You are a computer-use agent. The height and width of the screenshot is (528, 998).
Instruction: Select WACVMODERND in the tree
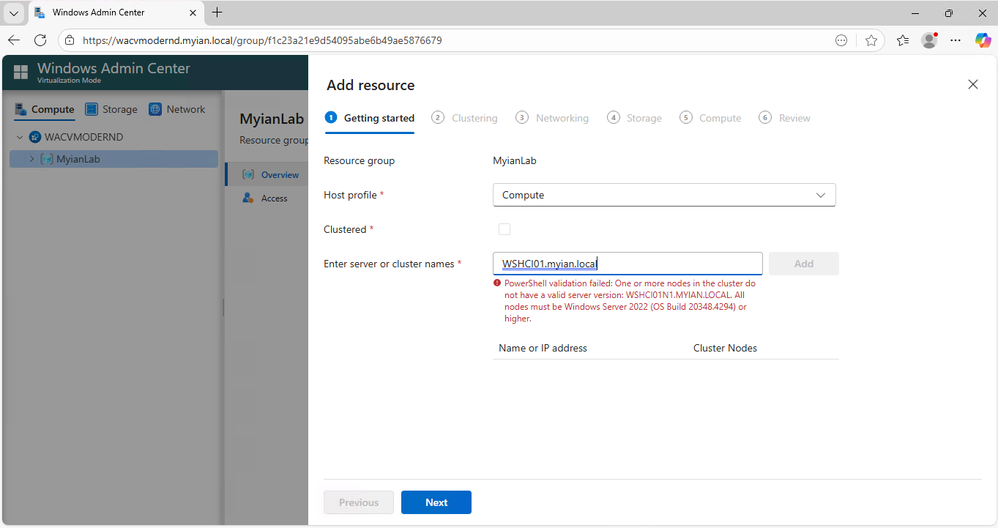click(x=83, y=137)
